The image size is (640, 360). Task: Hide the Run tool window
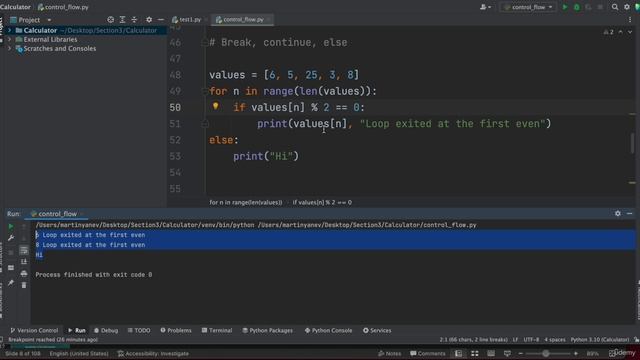click(x=629, y=213)
